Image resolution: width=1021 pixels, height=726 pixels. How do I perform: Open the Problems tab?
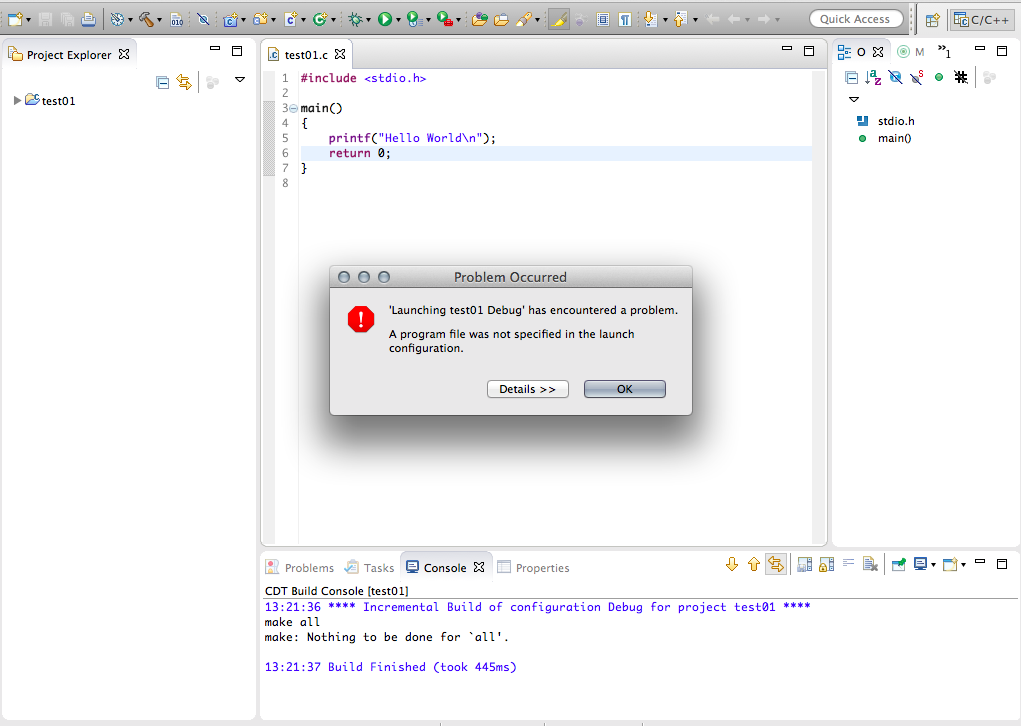tap(300, 568)
